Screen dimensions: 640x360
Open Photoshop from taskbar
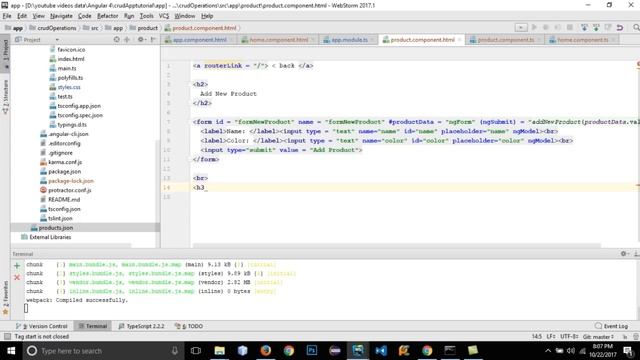point(312,351)
